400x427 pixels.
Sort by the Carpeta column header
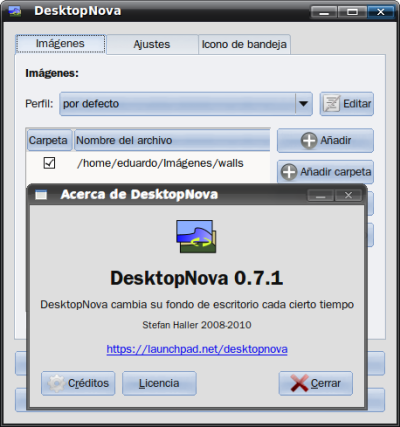(49, 140)
